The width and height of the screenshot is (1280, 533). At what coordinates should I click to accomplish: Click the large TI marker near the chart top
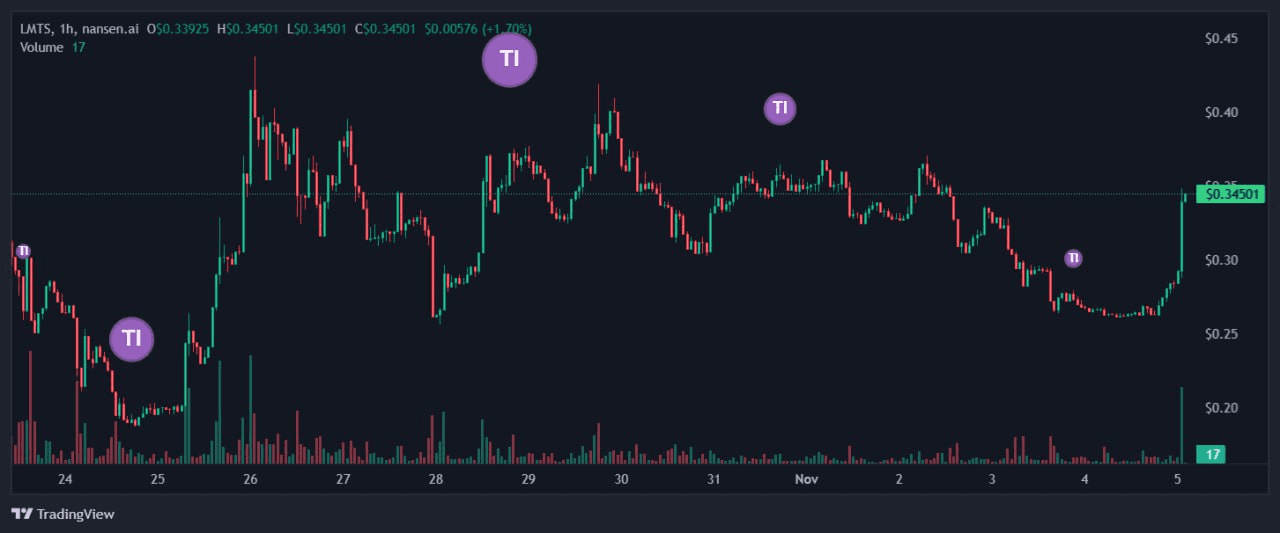509,59
